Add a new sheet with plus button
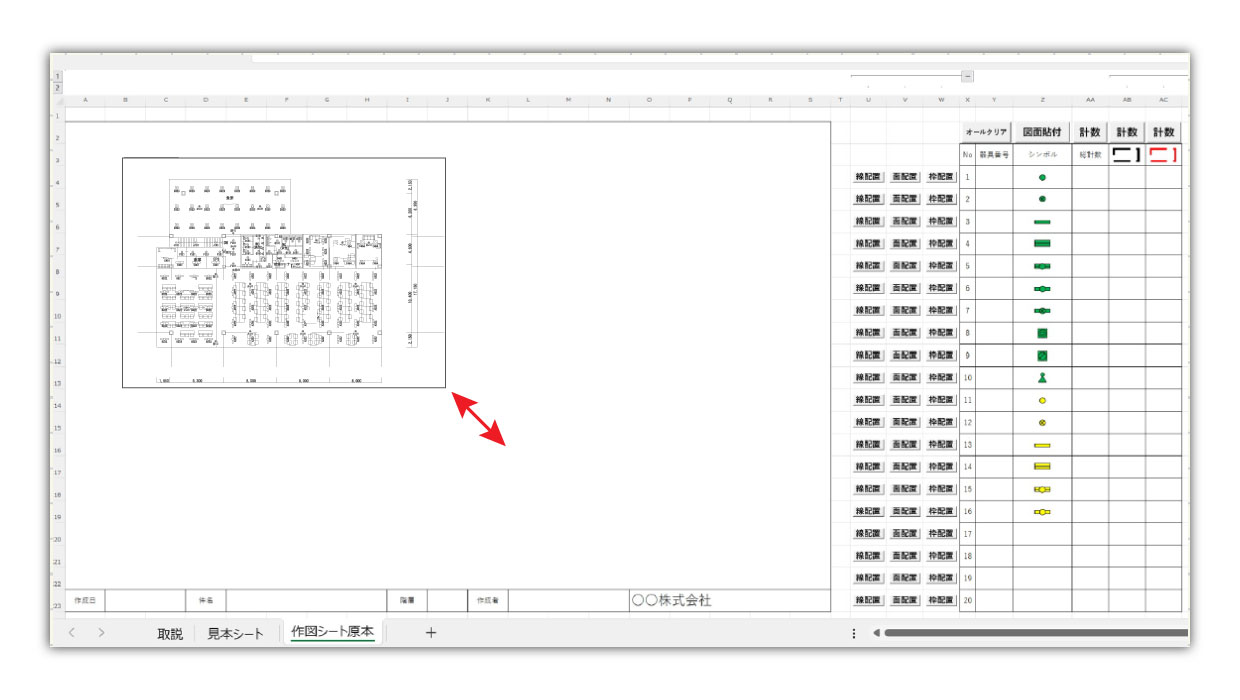 pyautogui.click(x=431, y=633)
